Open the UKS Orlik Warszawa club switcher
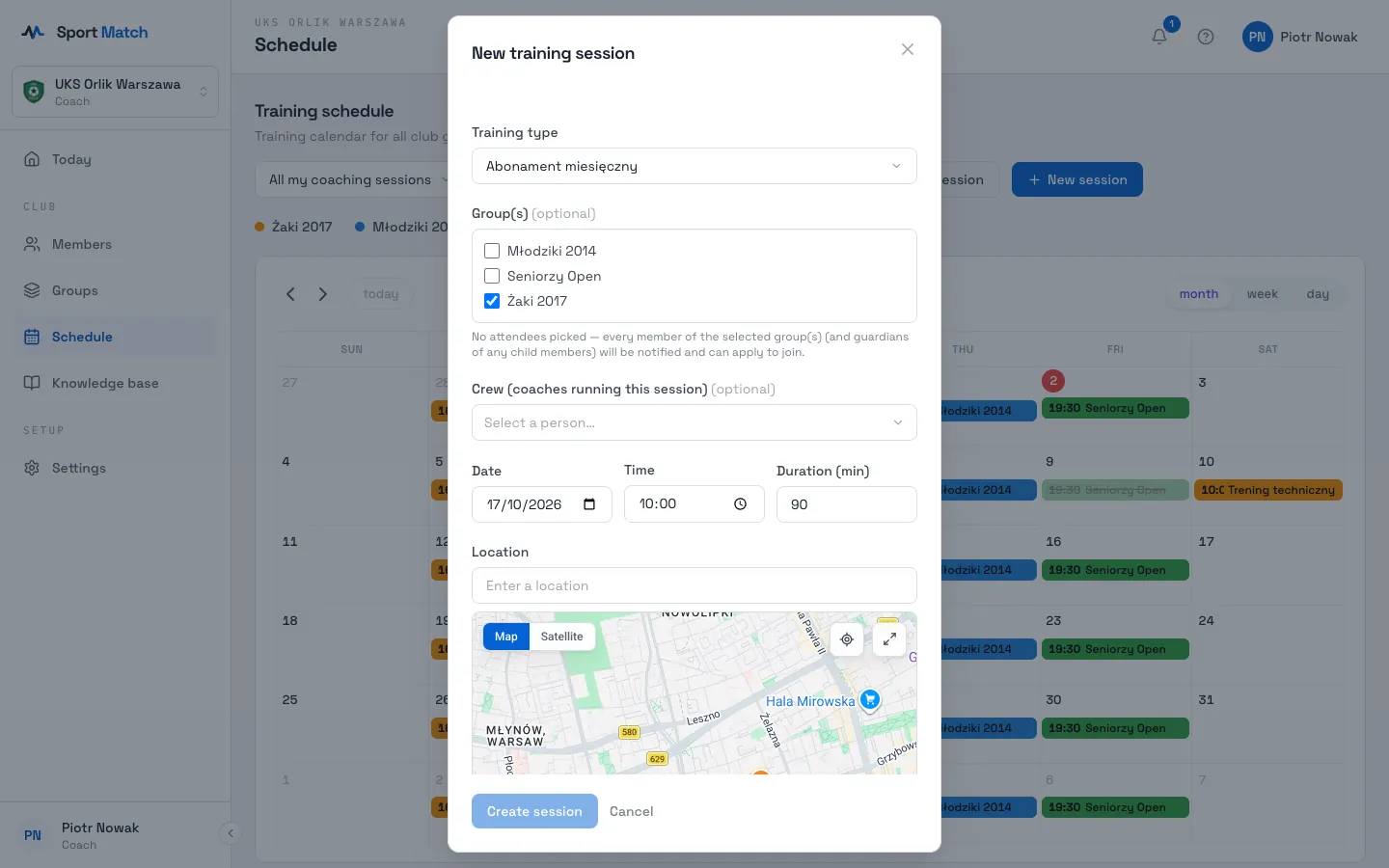The height and width of the screenshot is (868, 1389). [x=116, y=92]
